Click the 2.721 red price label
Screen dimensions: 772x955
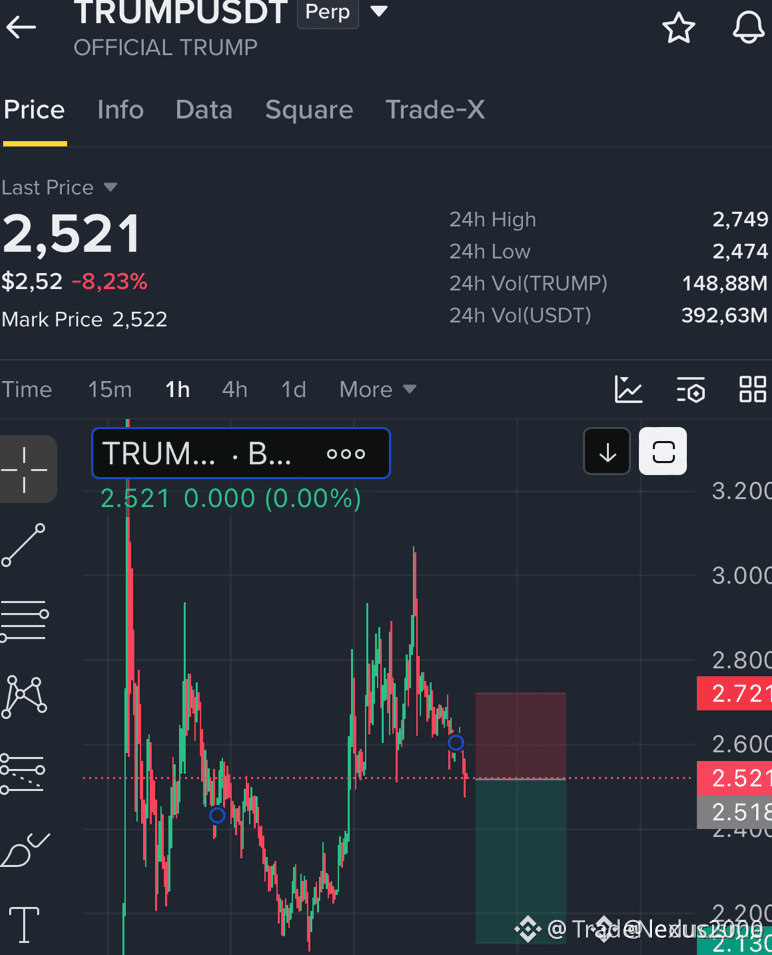pyautogui.click(x=734, y=694)
